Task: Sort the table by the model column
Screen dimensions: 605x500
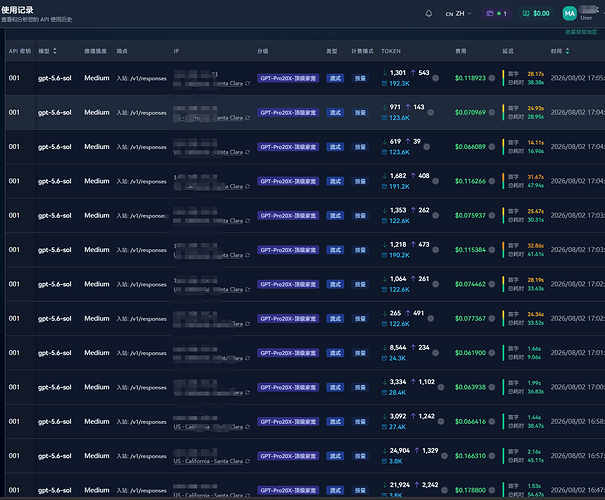Action: [47, 51]
